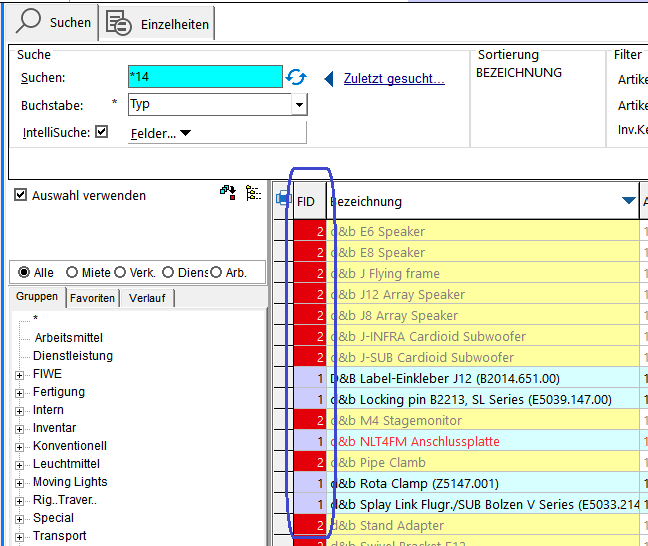
Task: Expand the Intern tree node
Action: coord(19,411)
